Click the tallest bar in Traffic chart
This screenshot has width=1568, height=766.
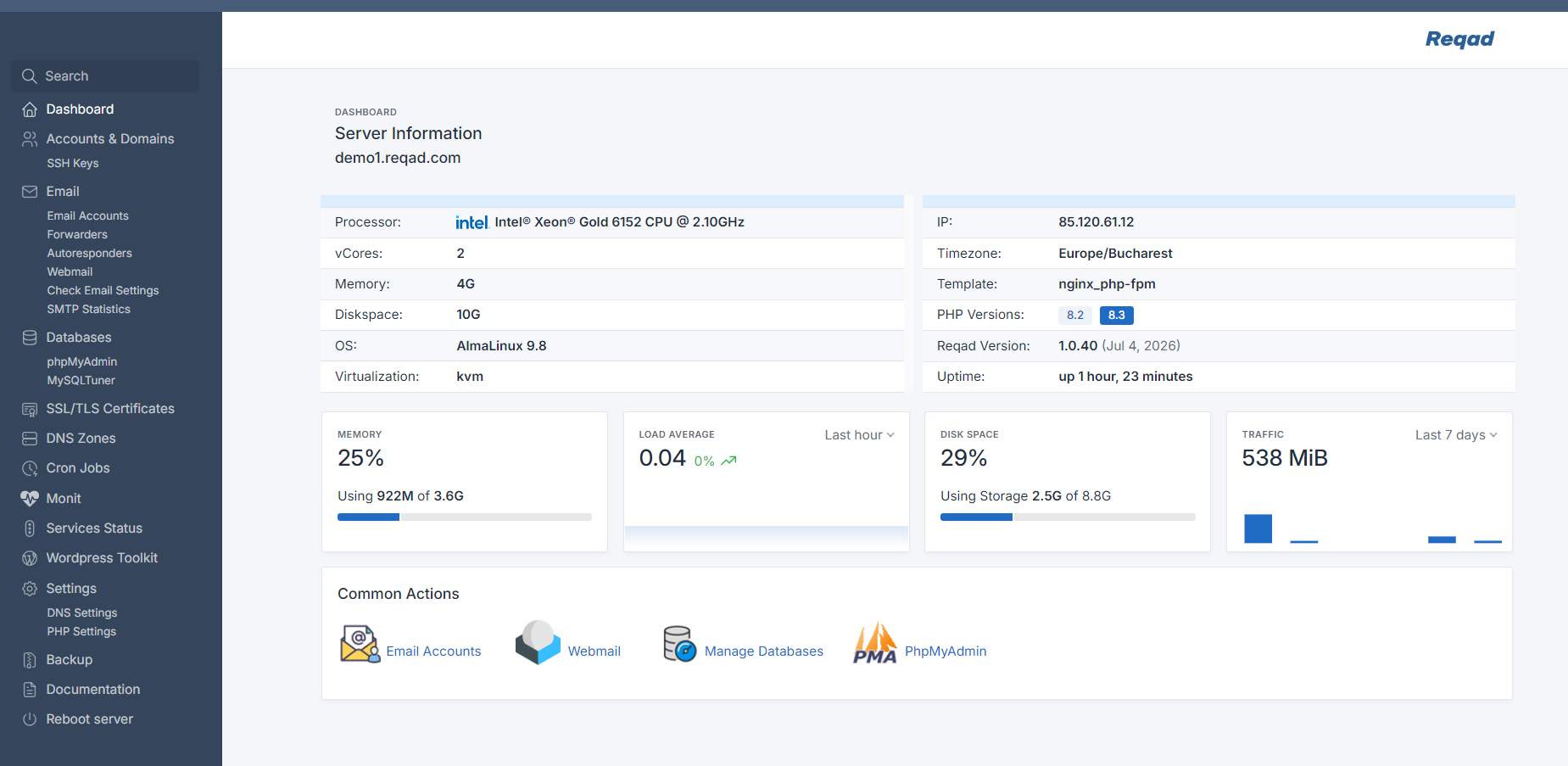[1258, 528]
